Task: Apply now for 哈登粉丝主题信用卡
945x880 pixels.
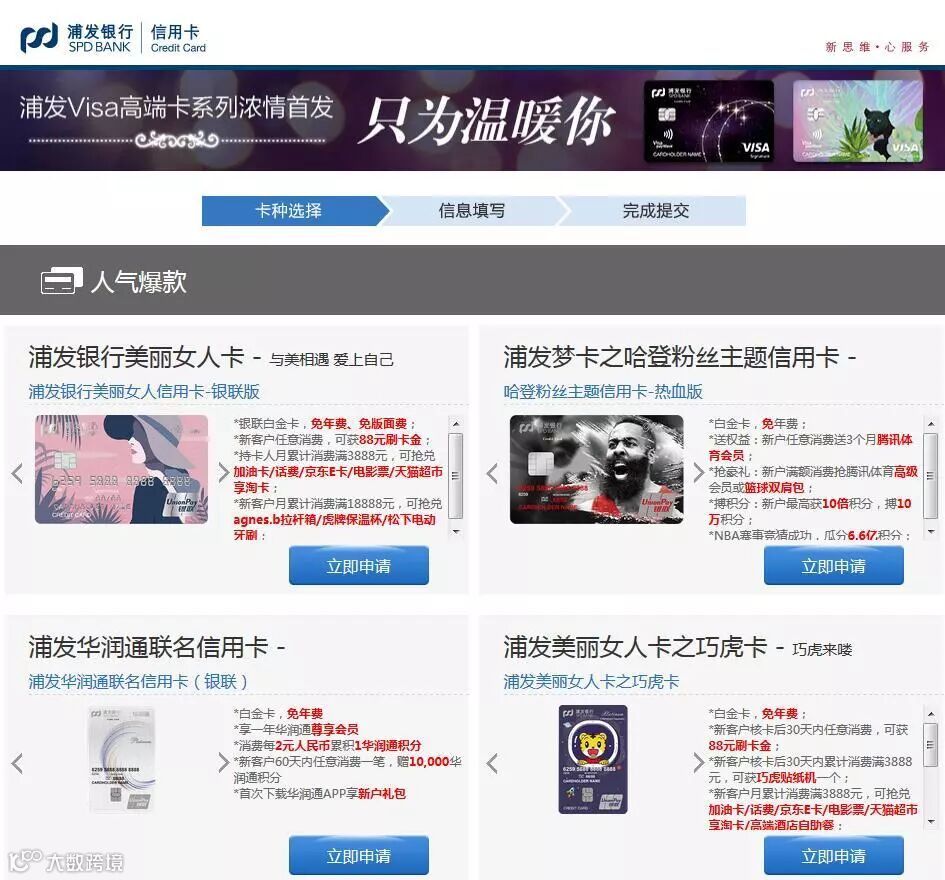Action: click(834, 566)
